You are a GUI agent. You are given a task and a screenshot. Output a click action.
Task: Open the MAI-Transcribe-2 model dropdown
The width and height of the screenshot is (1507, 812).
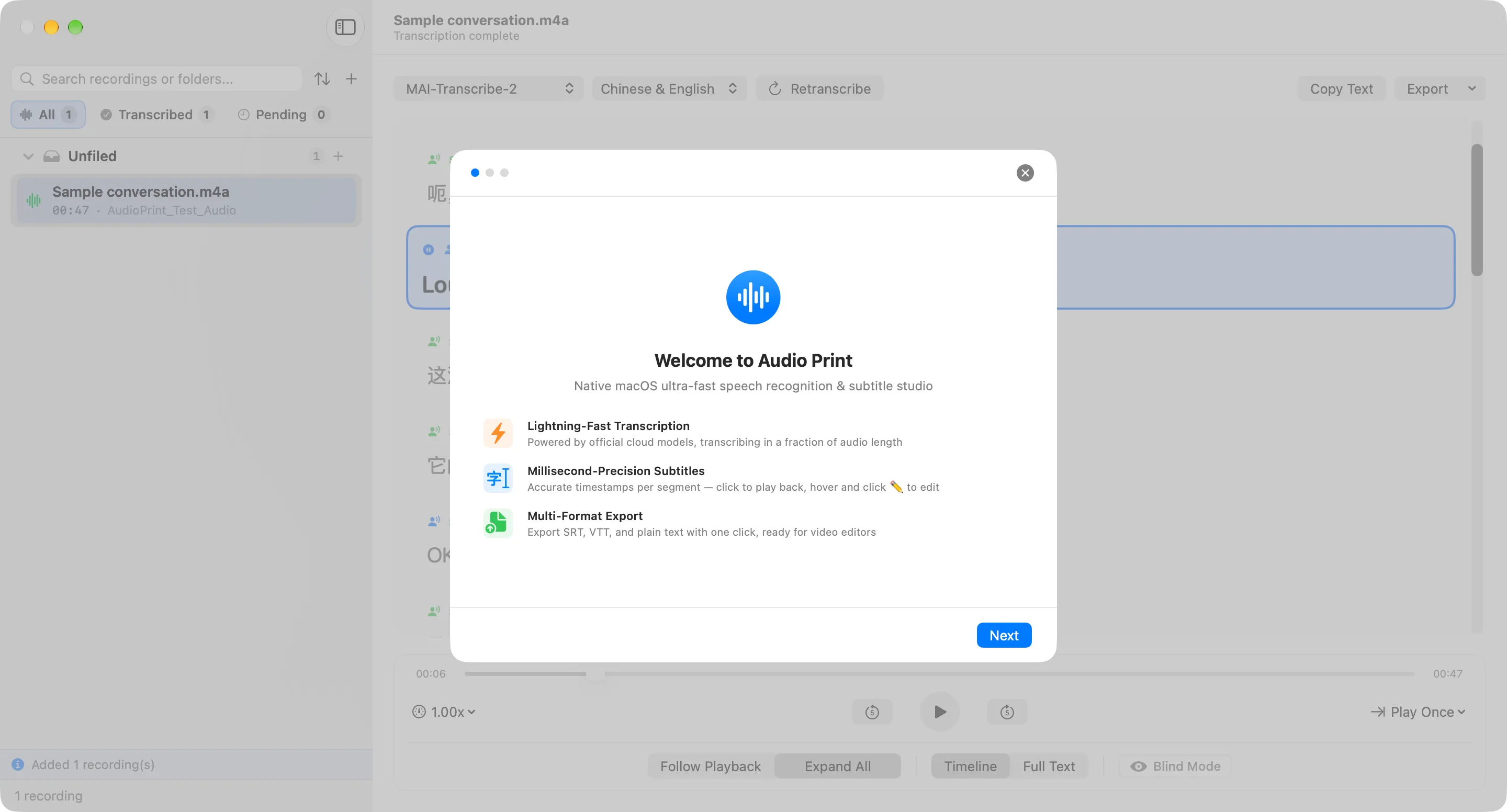coord(489,89)
